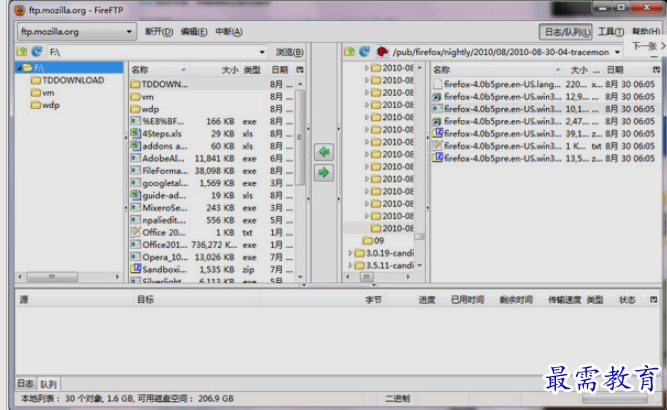Select the 4Steps.xls file icon
This screenshot has height=410, width=667.
click(x=135, y=134)
